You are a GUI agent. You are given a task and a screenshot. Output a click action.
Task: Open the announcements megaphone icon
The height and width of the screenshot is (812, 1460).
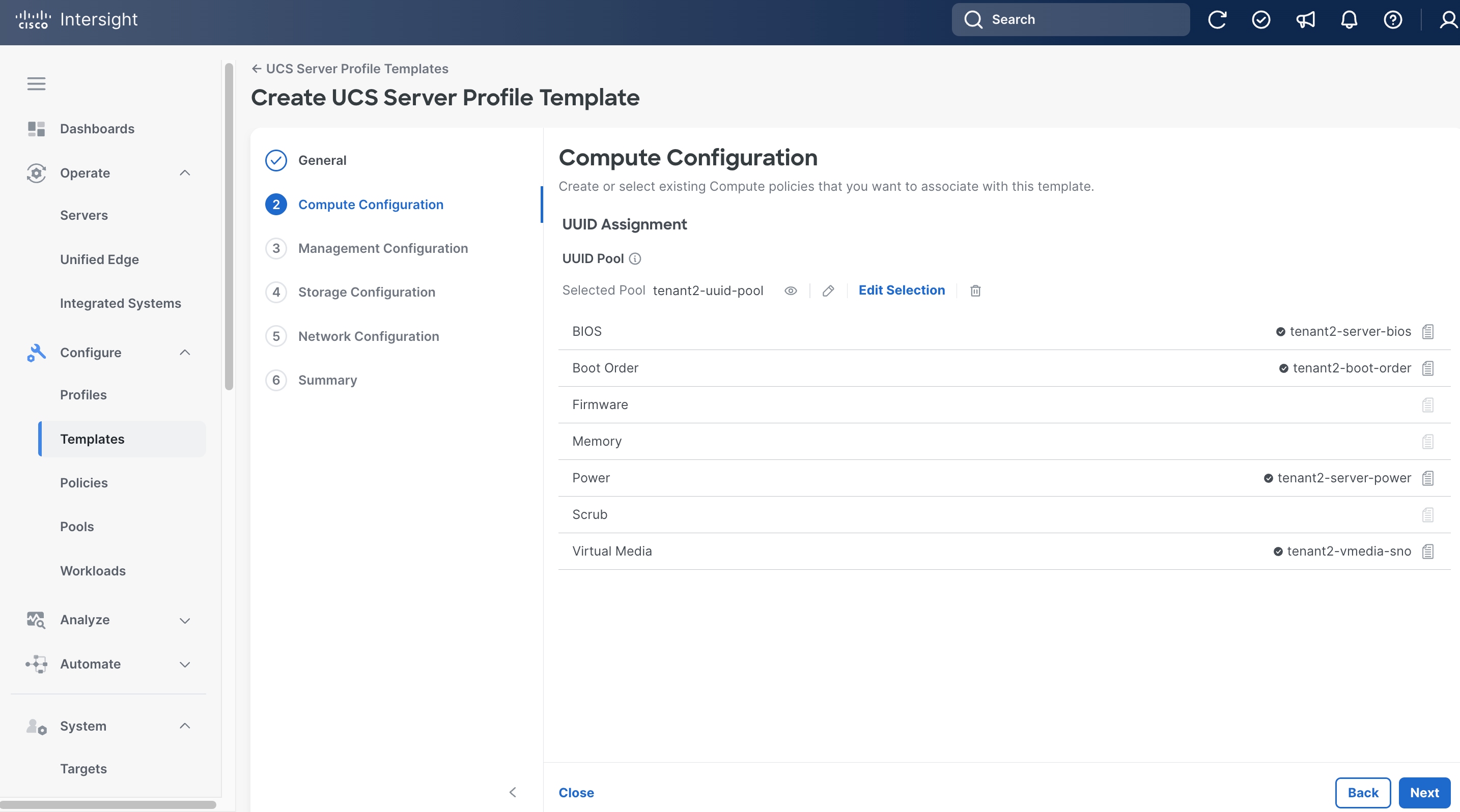pyautogui.click(x=1305, y=20)
